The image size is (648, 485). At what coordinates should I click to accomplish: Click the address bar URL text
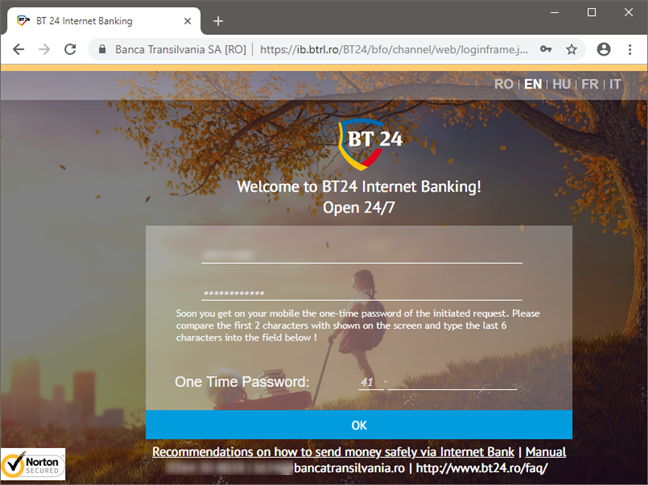(394, 50)
